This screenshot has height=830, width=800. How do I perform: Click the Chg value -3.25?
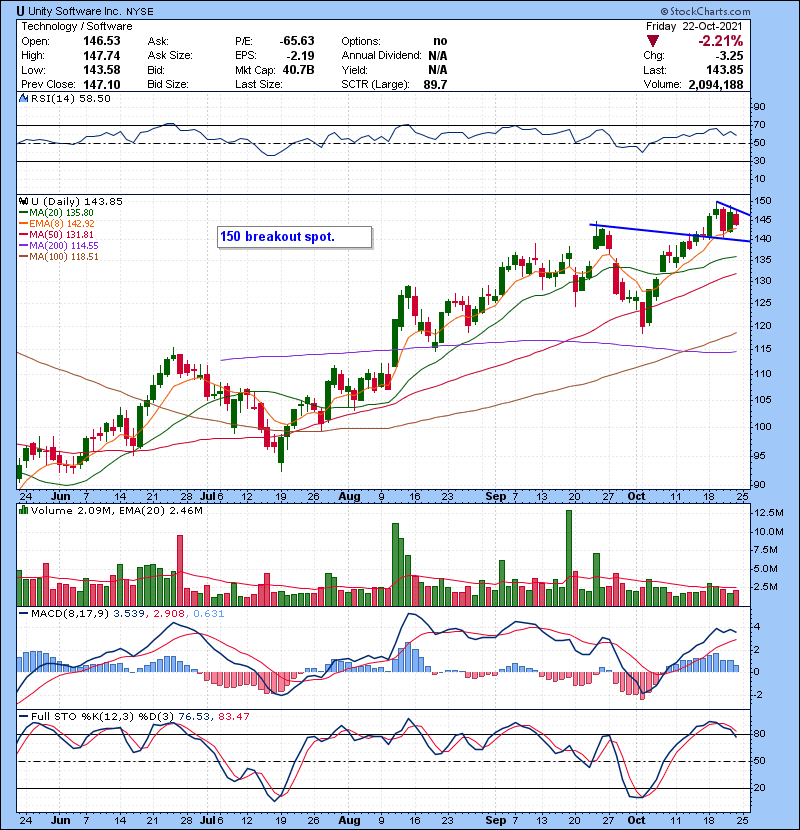730,56
